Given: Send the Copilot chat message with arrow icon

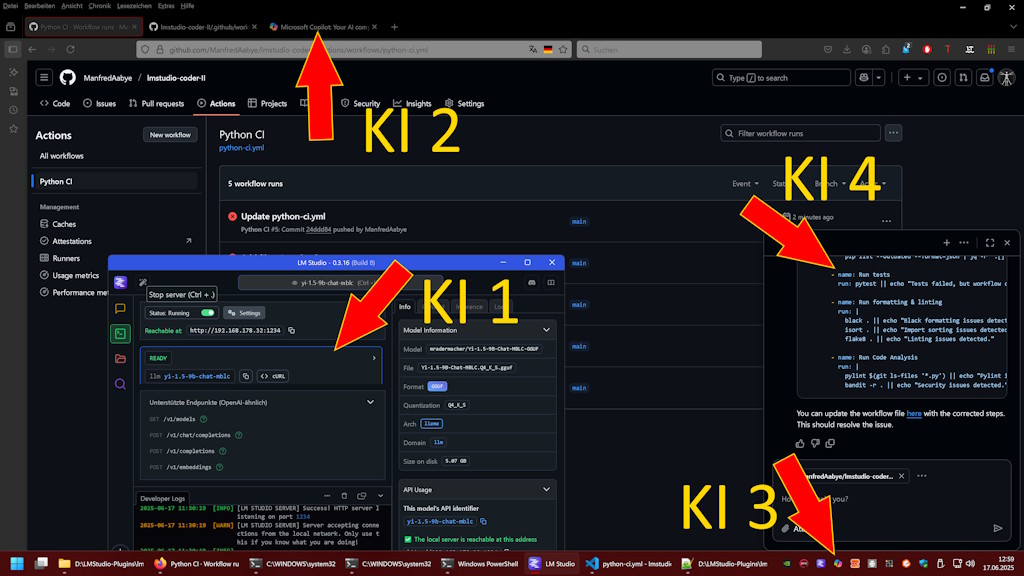Looking at the screenshot, I should click(997, 528).
